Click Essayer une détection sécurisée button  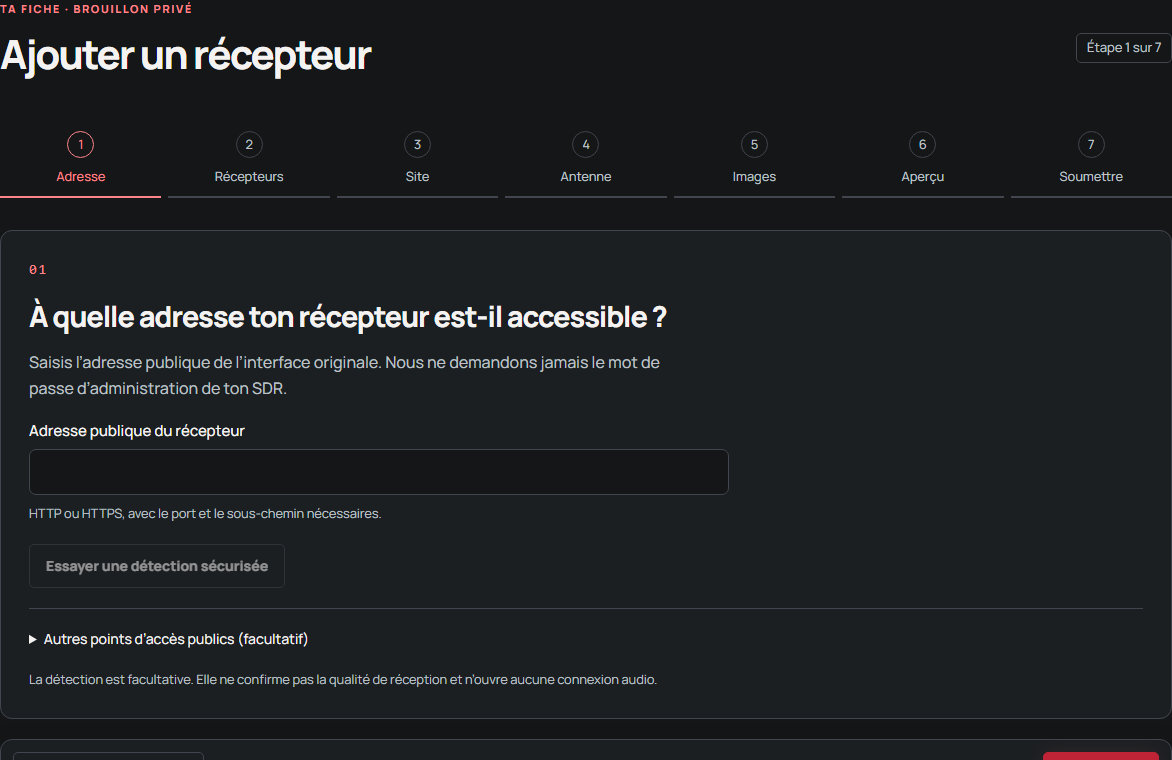click(x=157, y=566)
